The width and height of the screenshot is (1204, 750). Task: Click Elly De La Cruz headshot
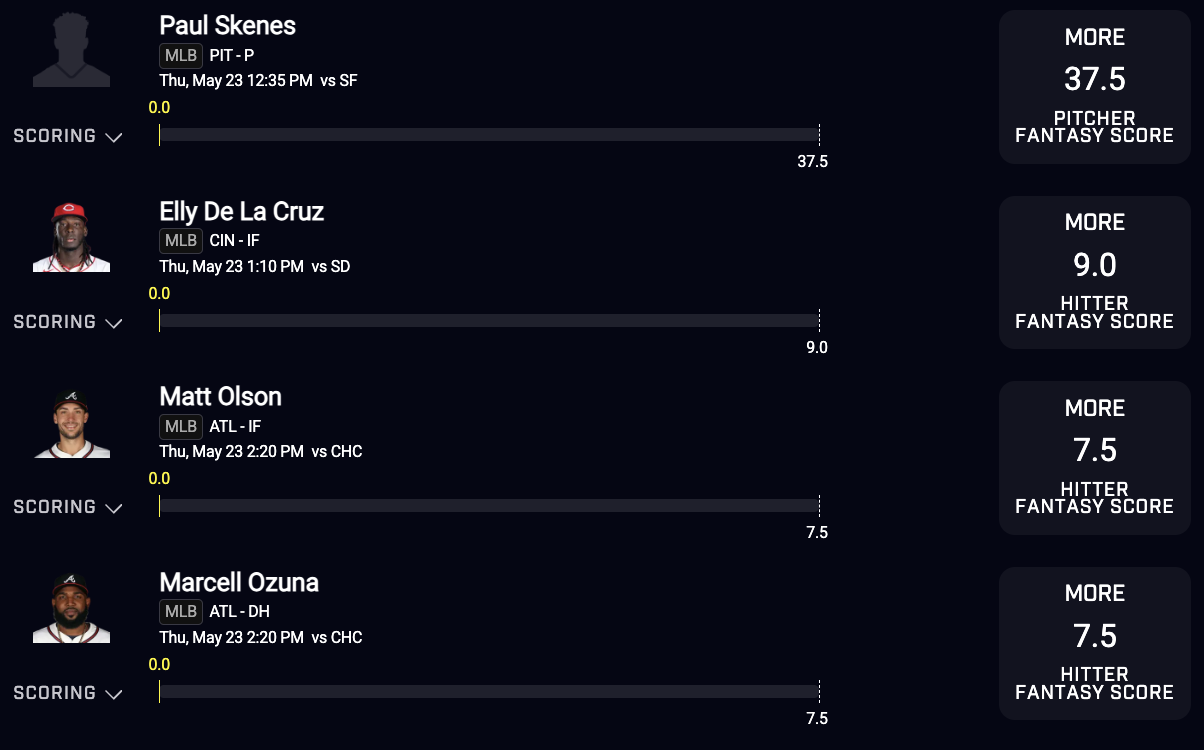coord(71,236)
